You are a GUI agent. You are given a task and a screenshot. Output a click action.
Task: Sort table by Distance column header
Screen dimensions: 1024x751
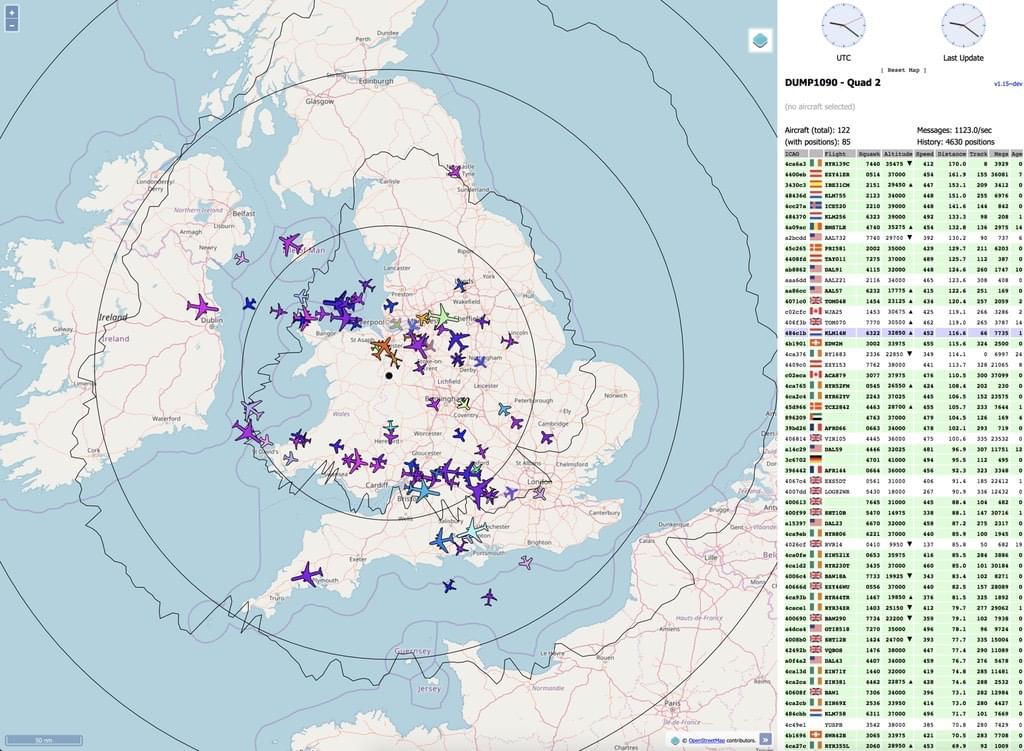pyautogui.click(x=951, y=154)
